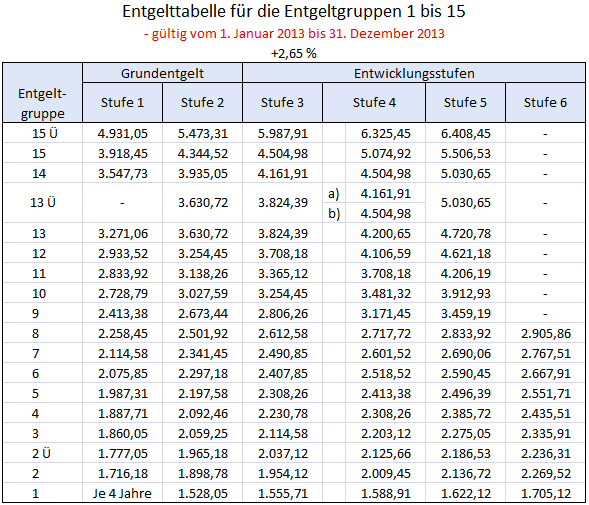The image size is (589, 505).
Task: Select the +2,65 % text
Action: (x=294, y=54)
